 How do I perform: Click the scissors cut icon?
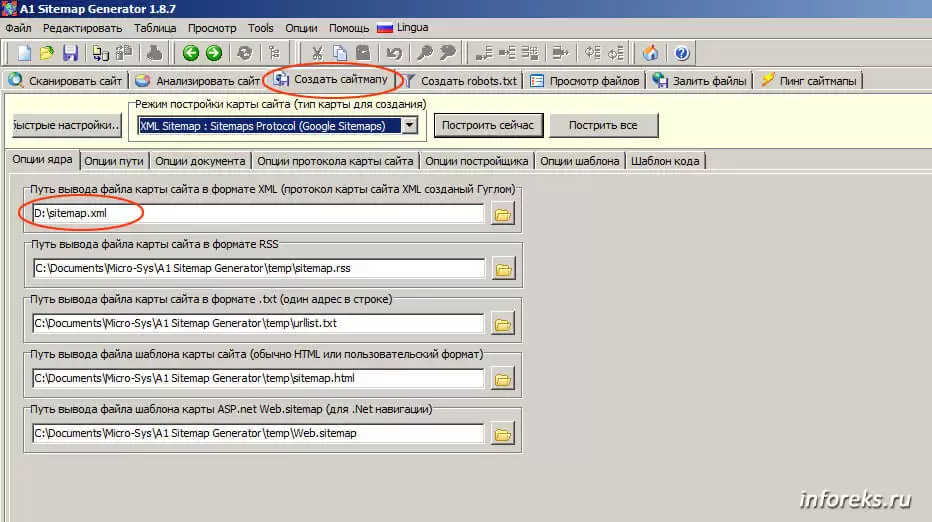(x=317, y=53)
